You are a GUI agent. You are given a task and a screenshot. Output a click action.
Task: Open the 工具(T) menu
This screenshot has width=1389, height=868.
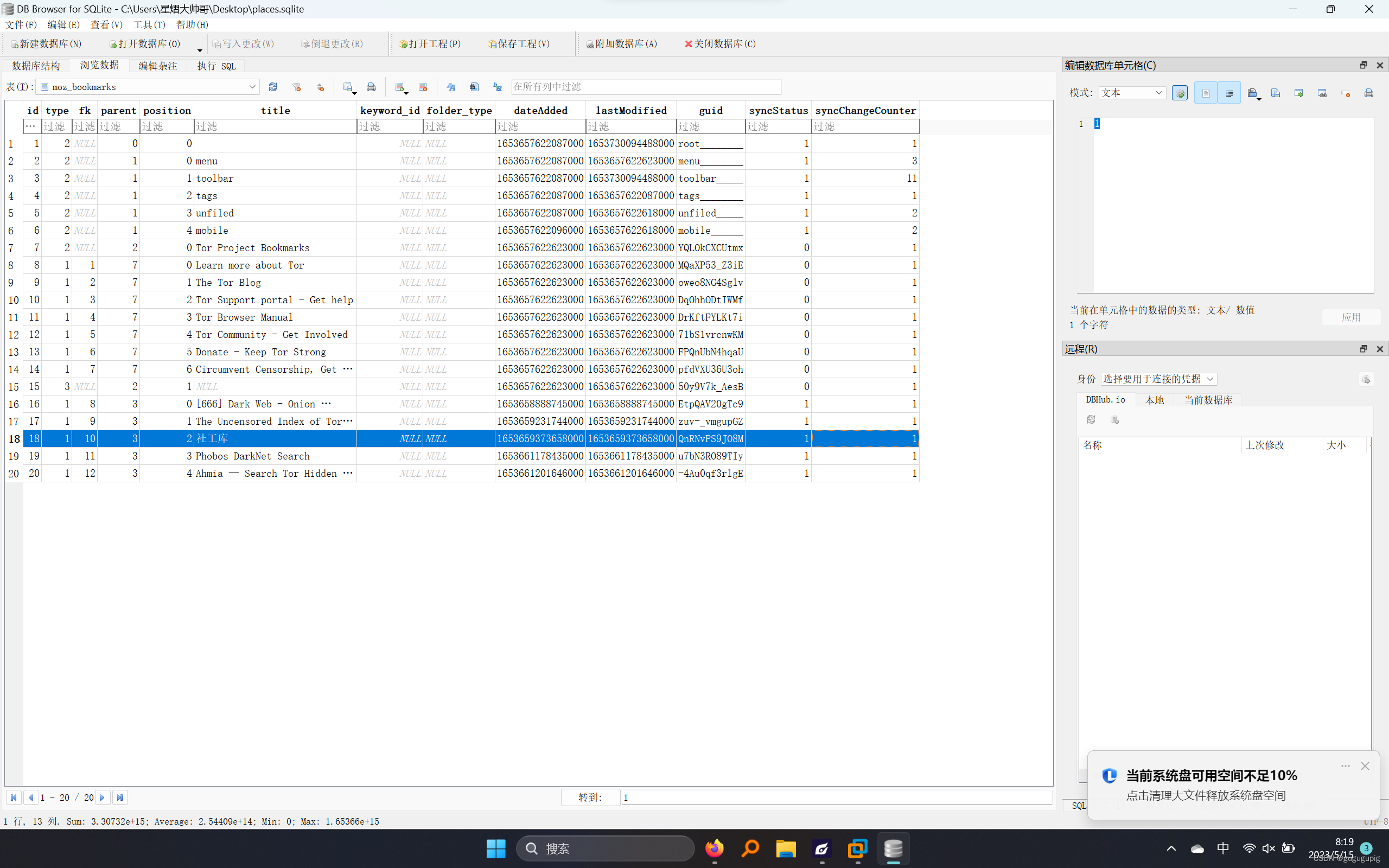(x=149, y=25)
